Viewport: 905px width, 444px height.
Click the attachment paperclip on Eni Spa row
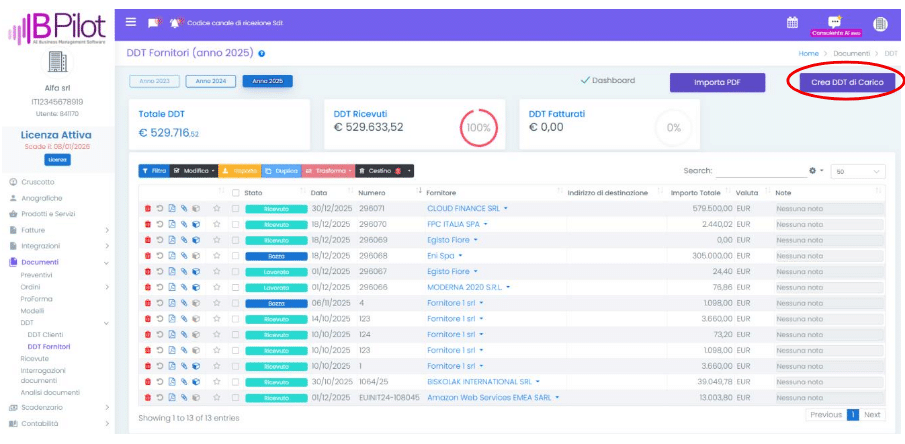183,256
